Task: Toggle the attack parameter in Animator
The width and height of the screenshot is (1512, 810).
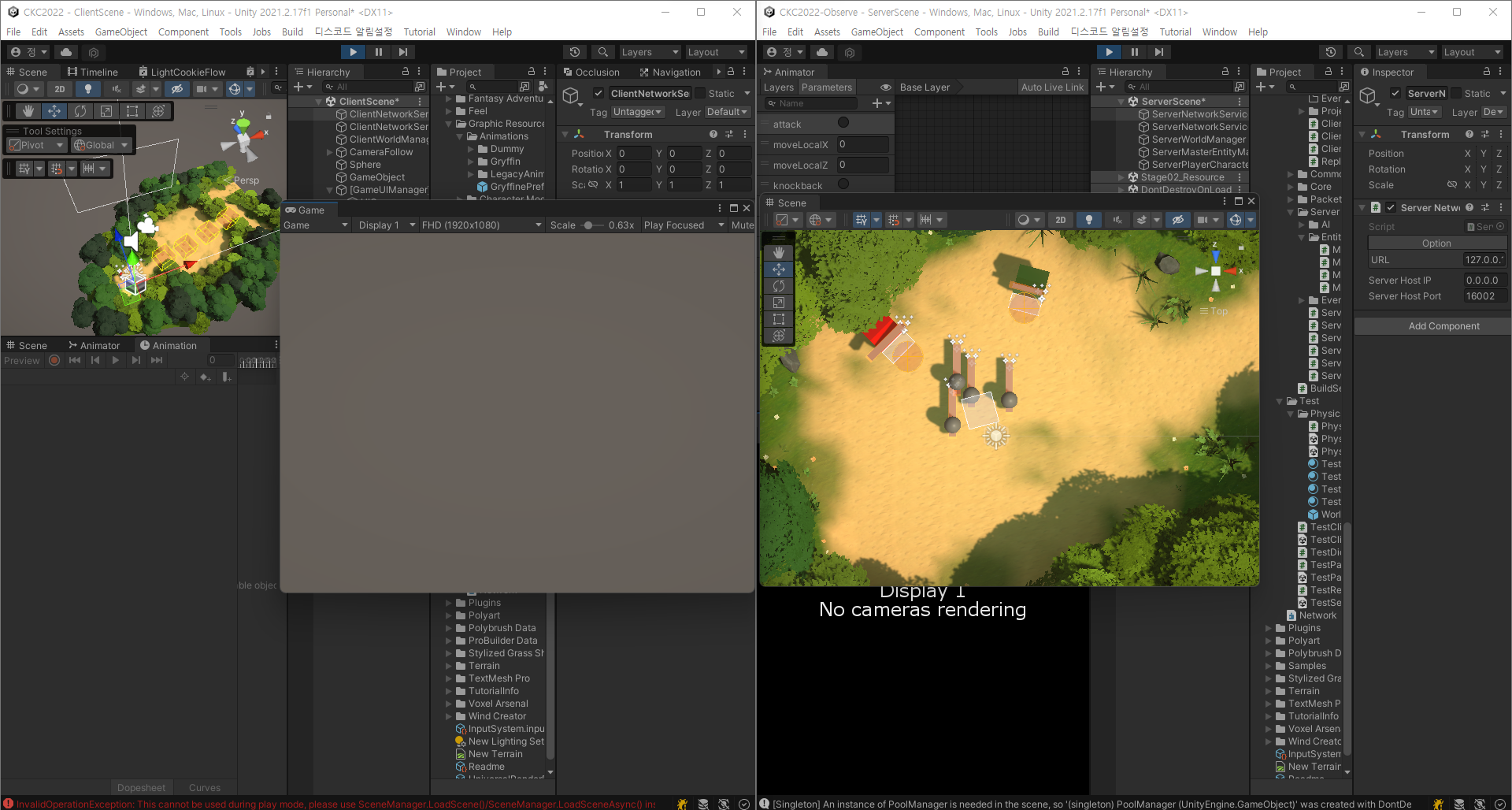Action: (x=843, y=123)
